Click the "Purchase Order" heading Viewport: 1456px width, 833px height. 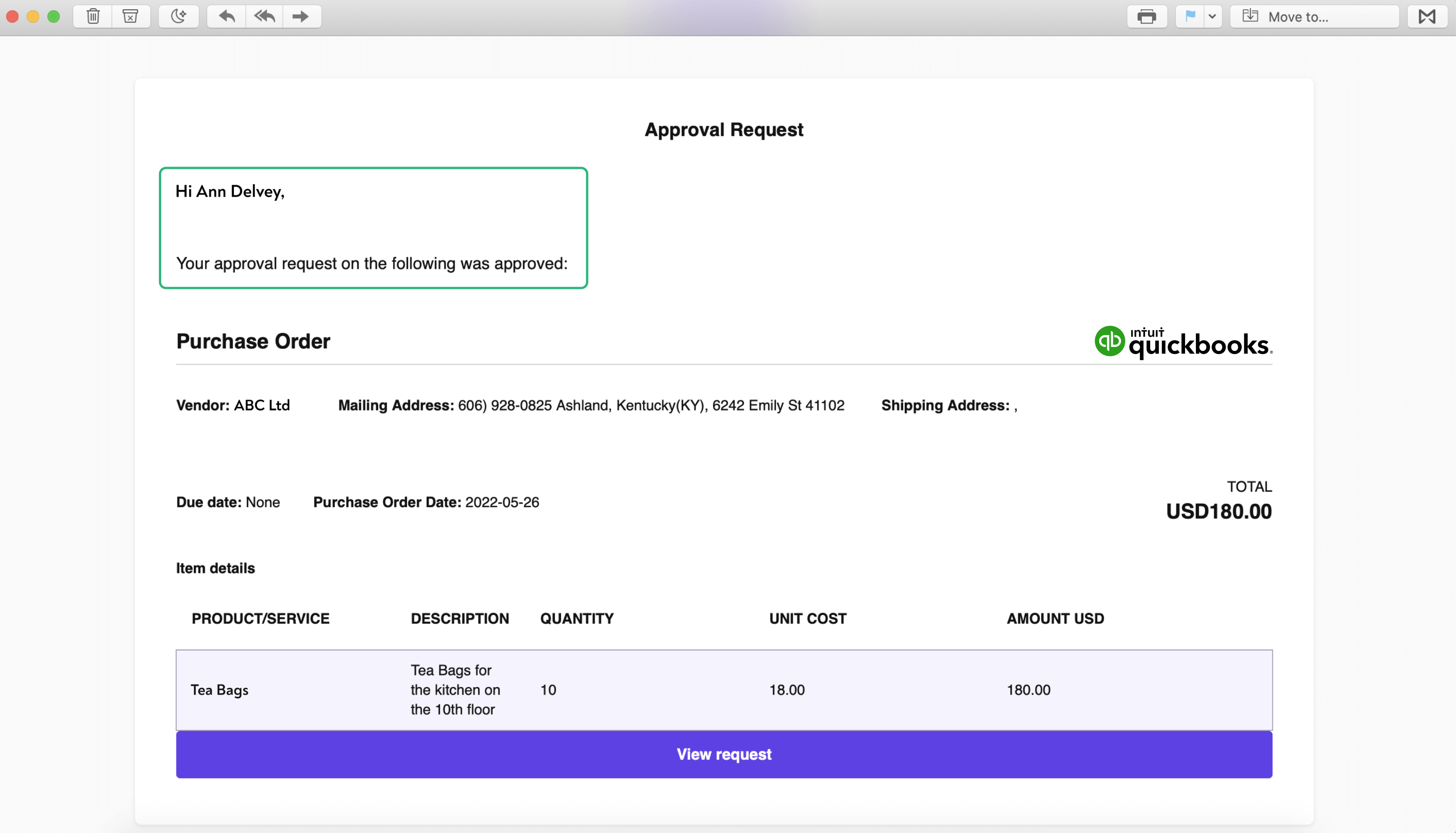(253, 342)
